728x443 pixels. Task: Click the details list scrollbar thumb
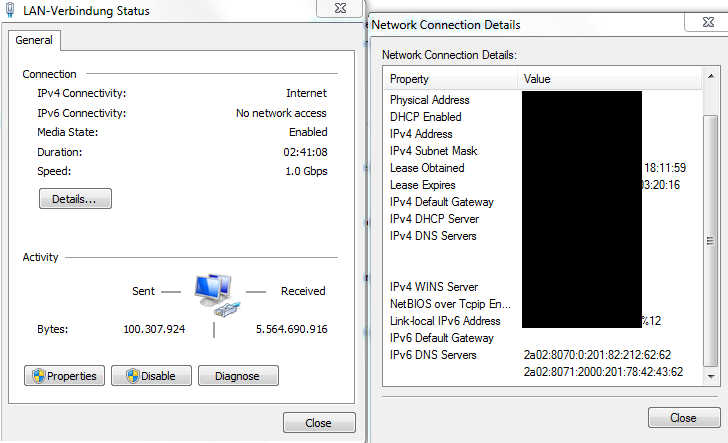pyautogui.click(x=710, y=241)
